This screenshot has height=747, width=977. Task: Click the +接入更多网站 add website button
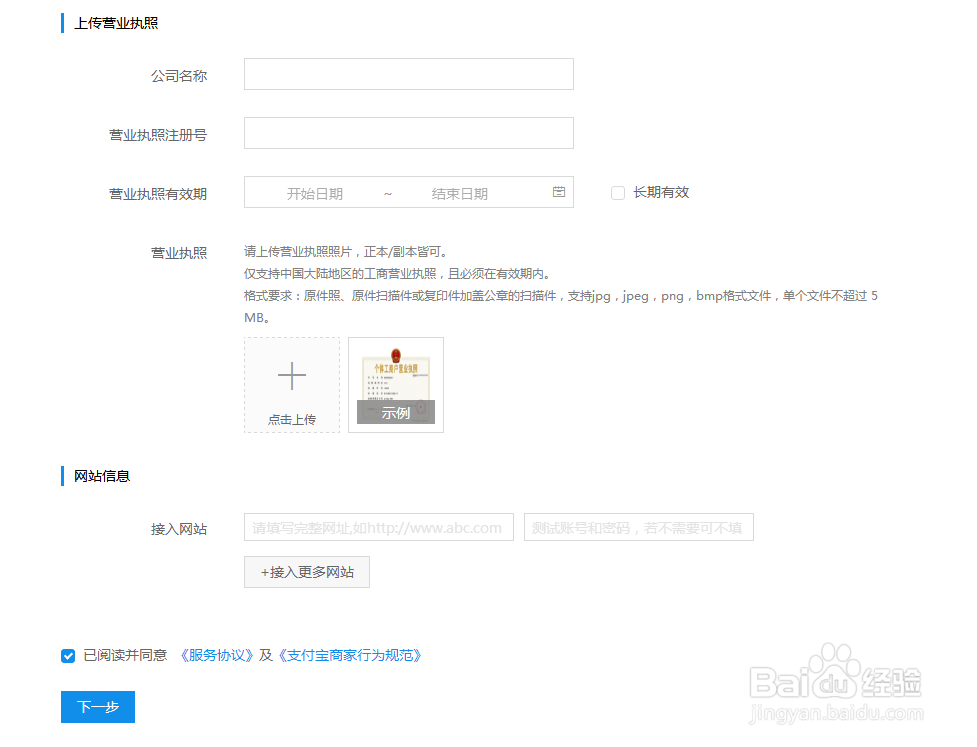[306, 571]
